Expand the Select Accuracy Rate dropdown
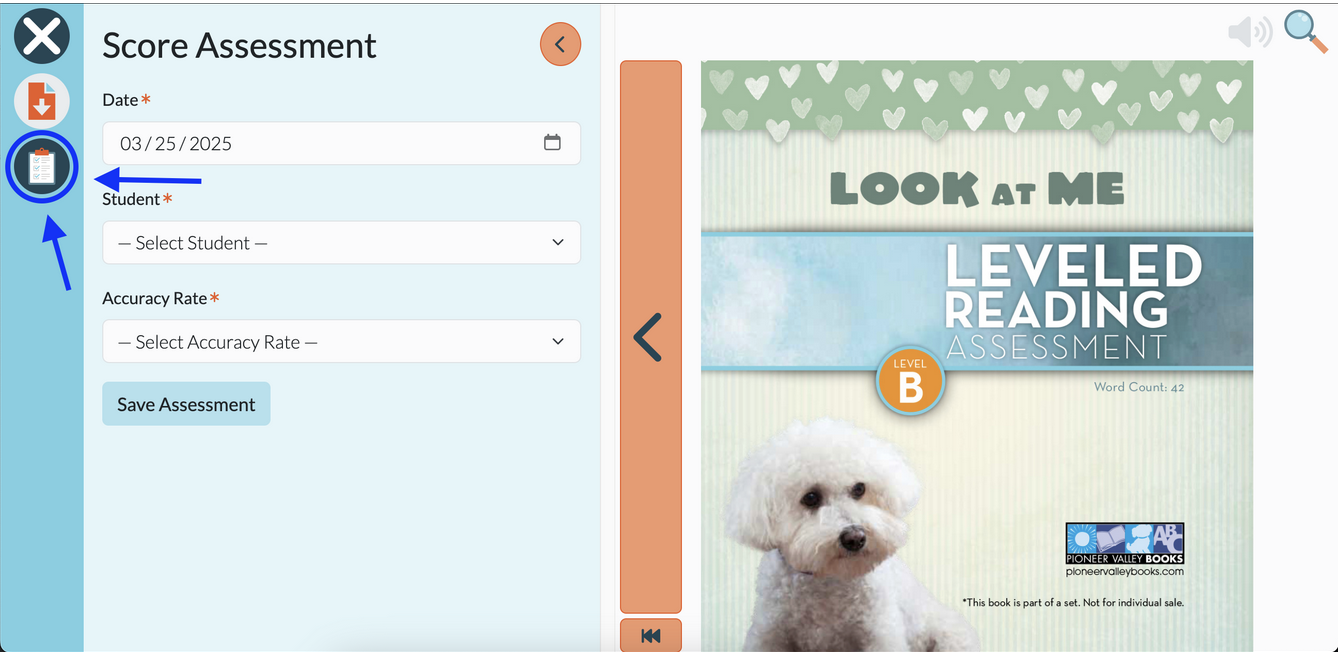This screenshot has width=1338, height=652. coord(341,342)
